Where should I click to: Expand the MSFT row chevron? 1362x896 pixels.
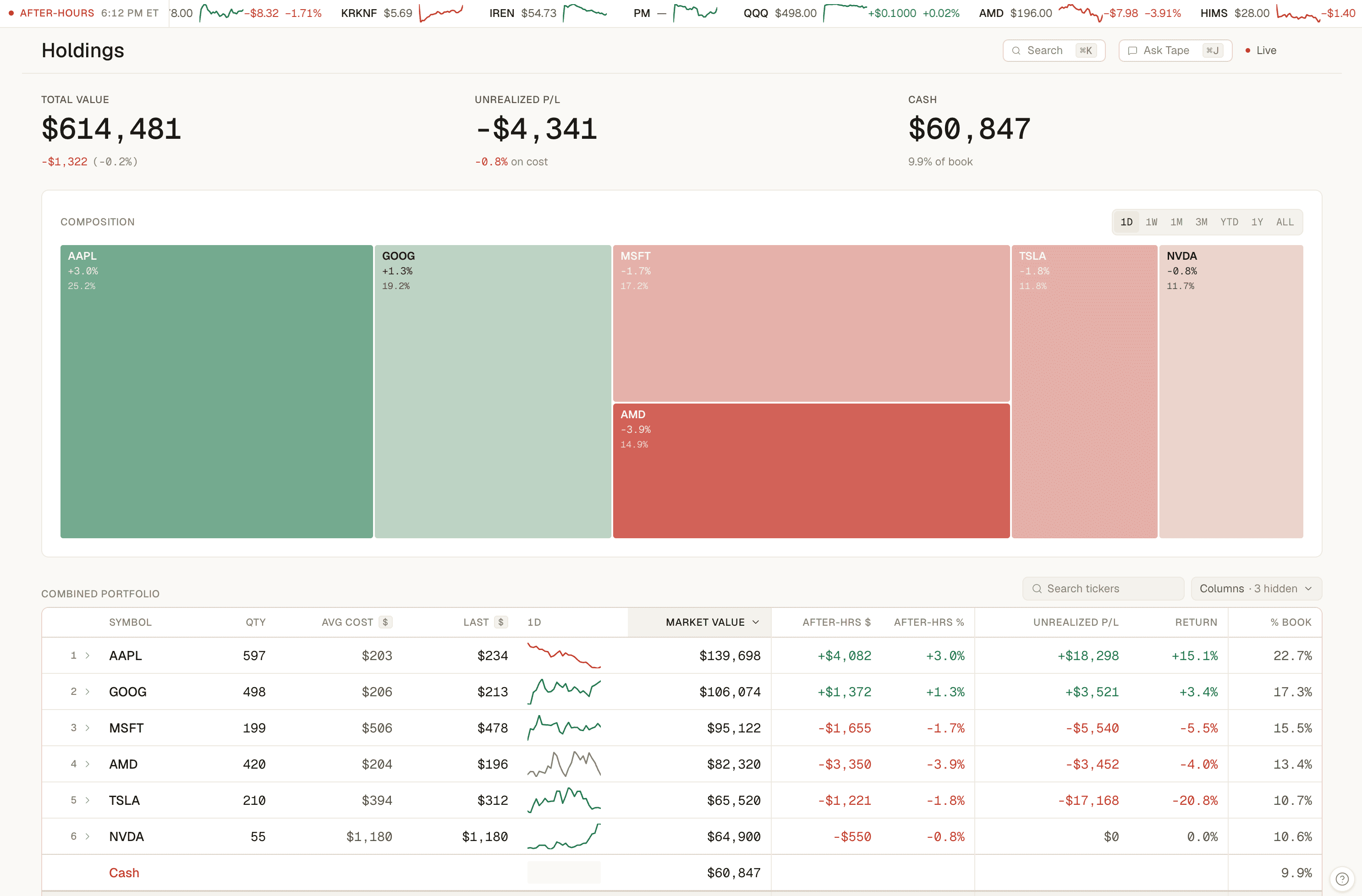pos(88,728)
